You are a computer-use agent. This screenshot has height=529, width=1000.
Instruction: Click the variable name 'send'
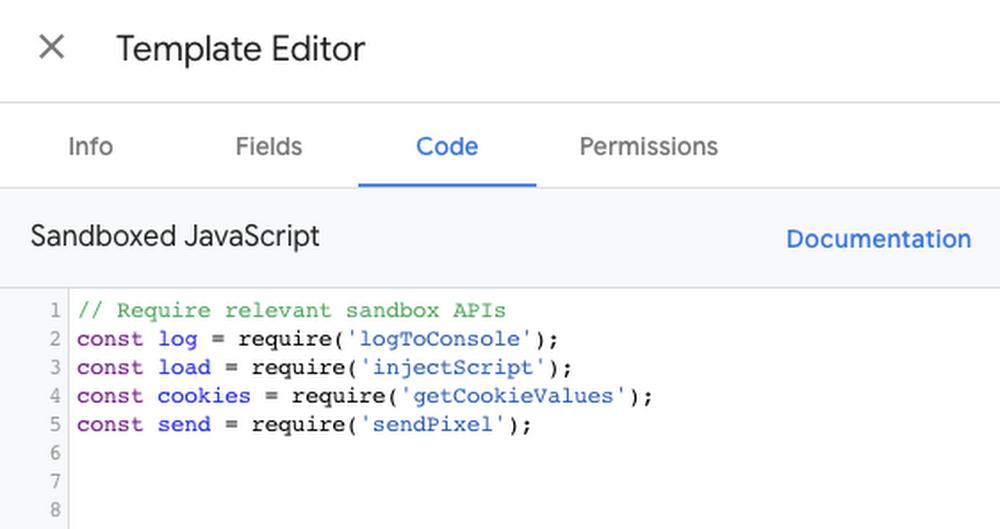184,425
